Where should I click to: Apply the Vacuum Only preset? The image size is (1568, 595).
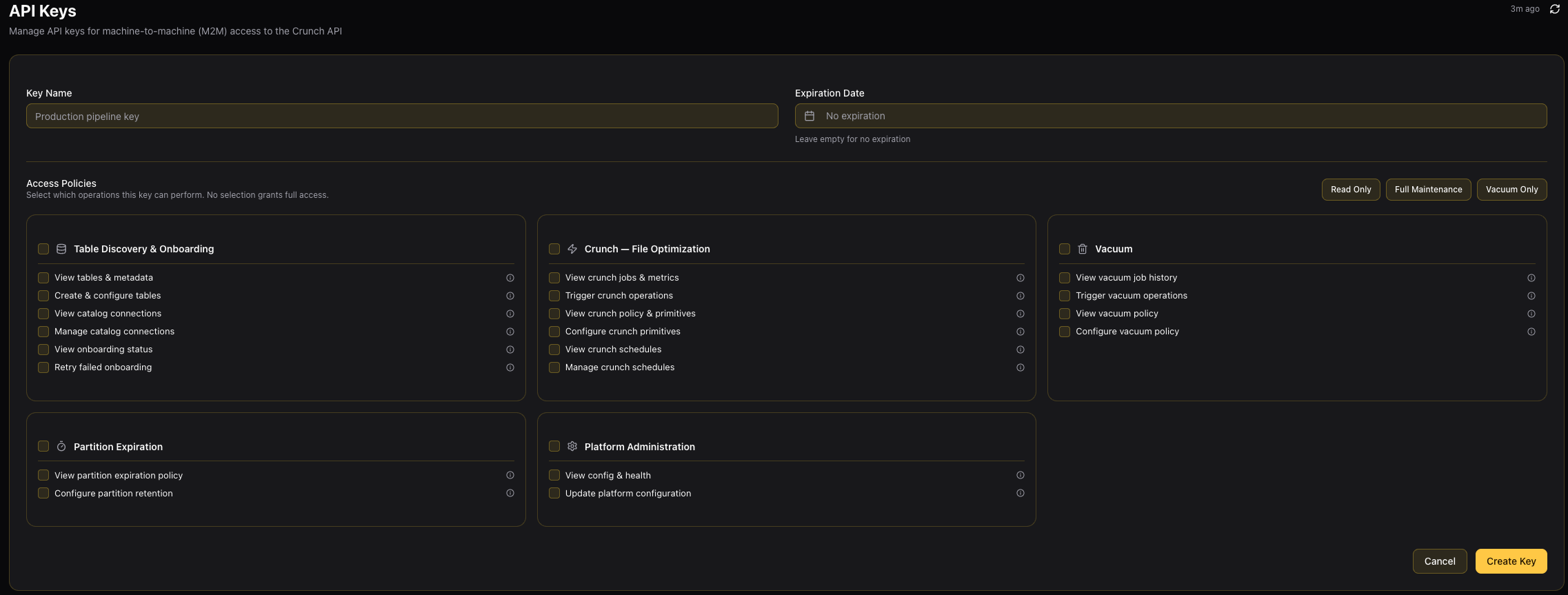tap(1511, 190)
